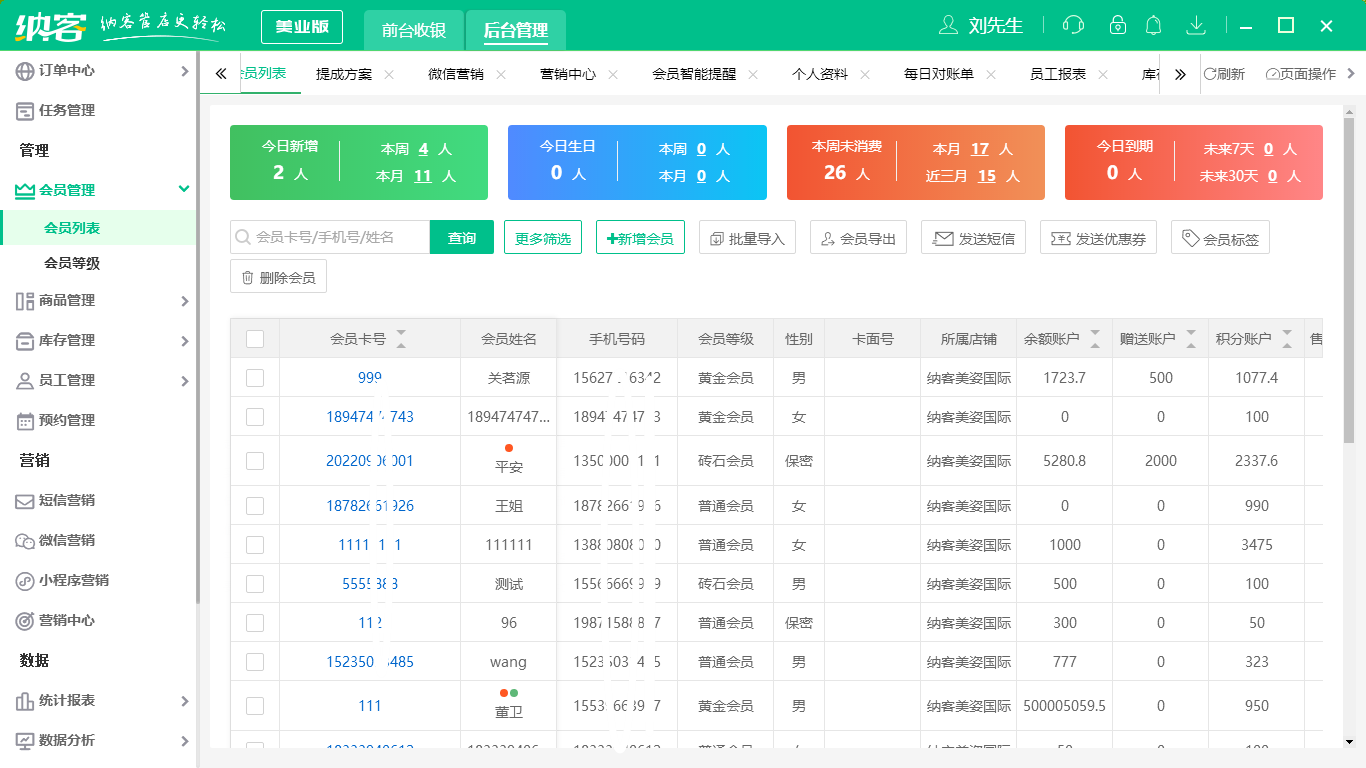Image resolution: width=1366 pixels, height=768 pixels.
Task: Collapse the Member Management (会员管理) section
Action: (98, 190)
